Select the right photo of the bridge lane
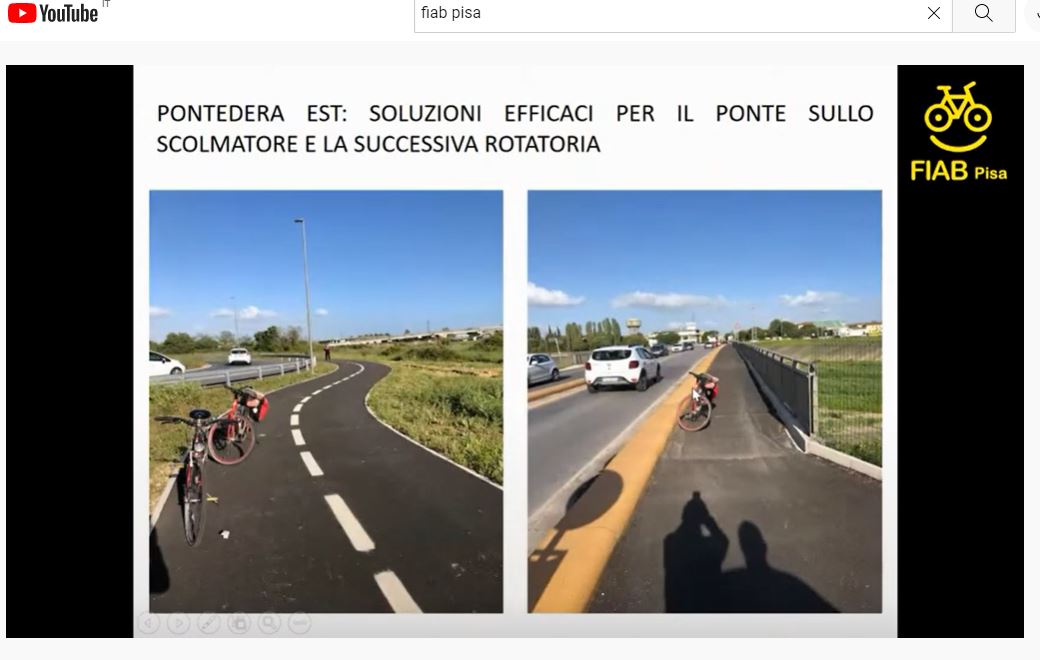1040x660 pixels. click(x=704, y=401)
